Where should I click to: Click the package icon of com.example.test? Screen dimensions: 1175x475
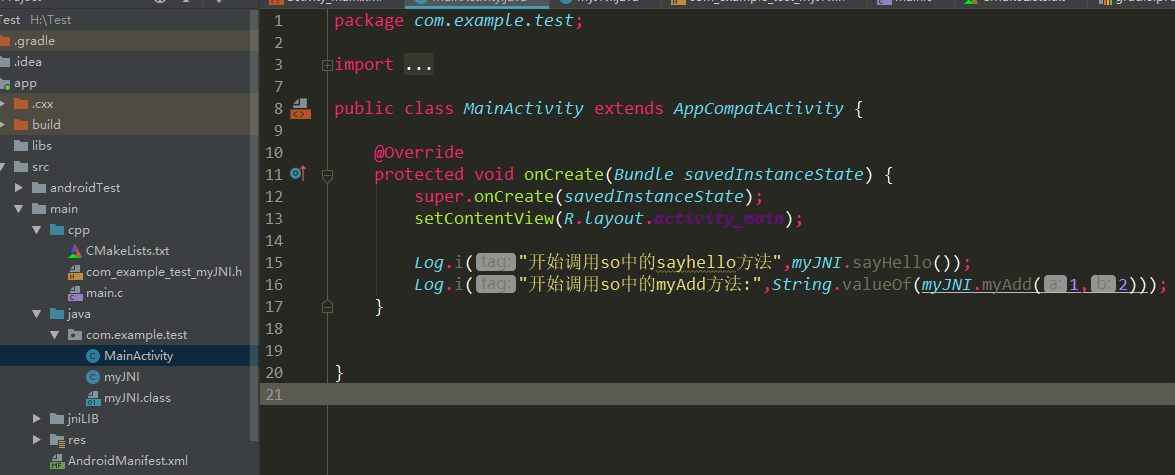[74, 335]
